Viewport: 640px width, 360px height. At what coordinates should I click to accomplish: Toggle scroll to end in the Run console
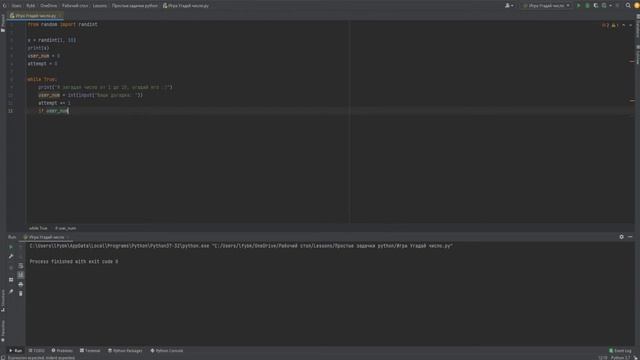point(21,275)
